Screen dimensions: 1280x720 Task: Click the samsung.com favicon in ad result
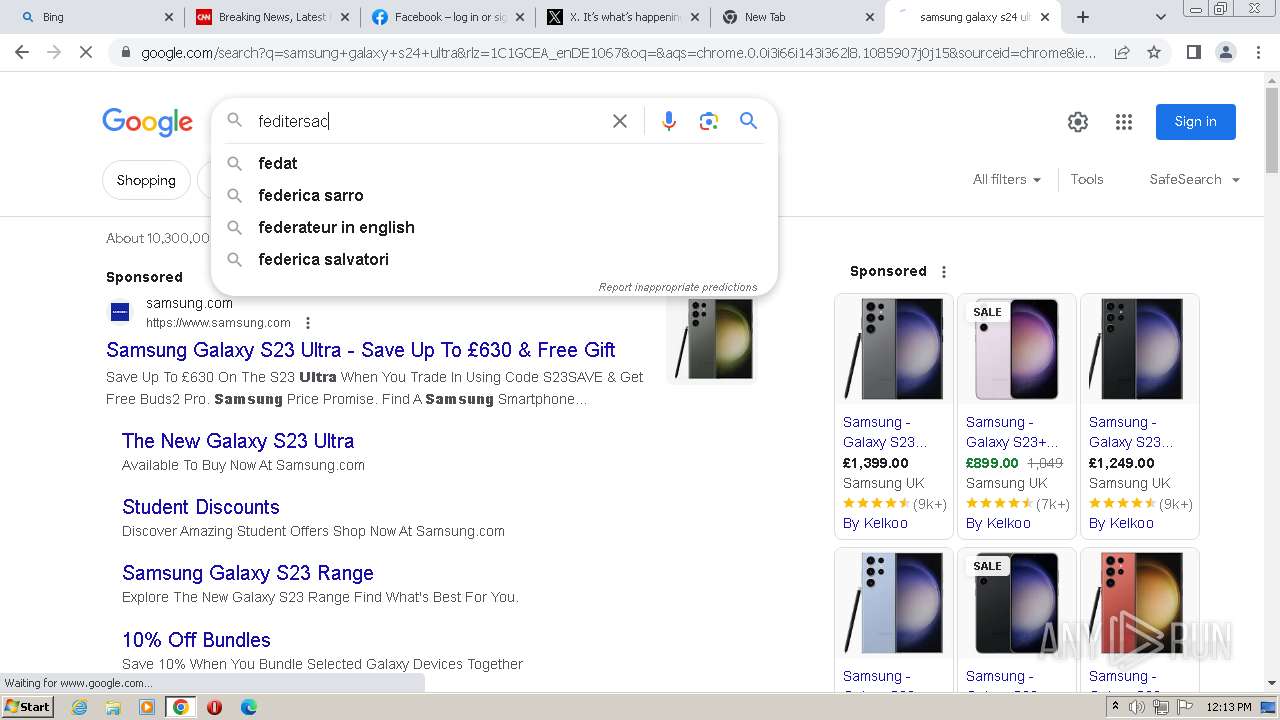[120, 312]
